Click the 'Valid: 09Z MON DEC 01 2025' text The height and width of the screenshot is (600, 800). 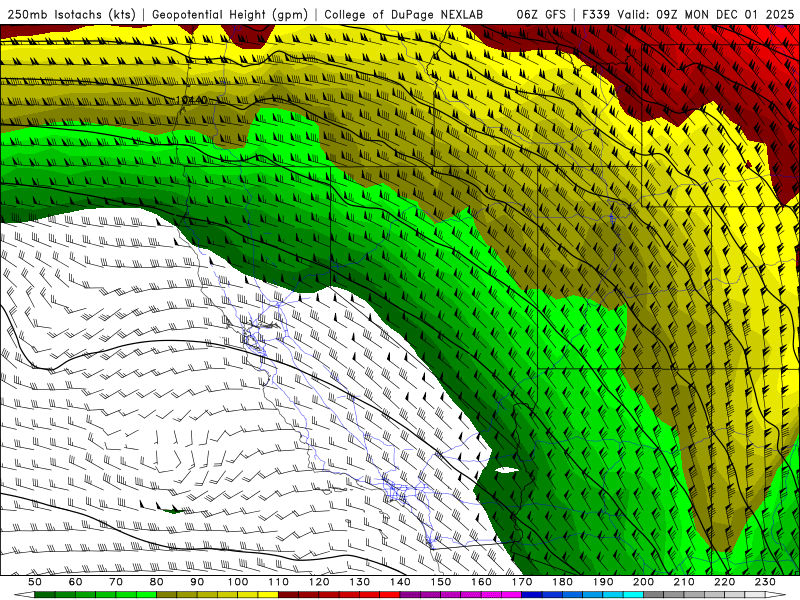point(706,14)
